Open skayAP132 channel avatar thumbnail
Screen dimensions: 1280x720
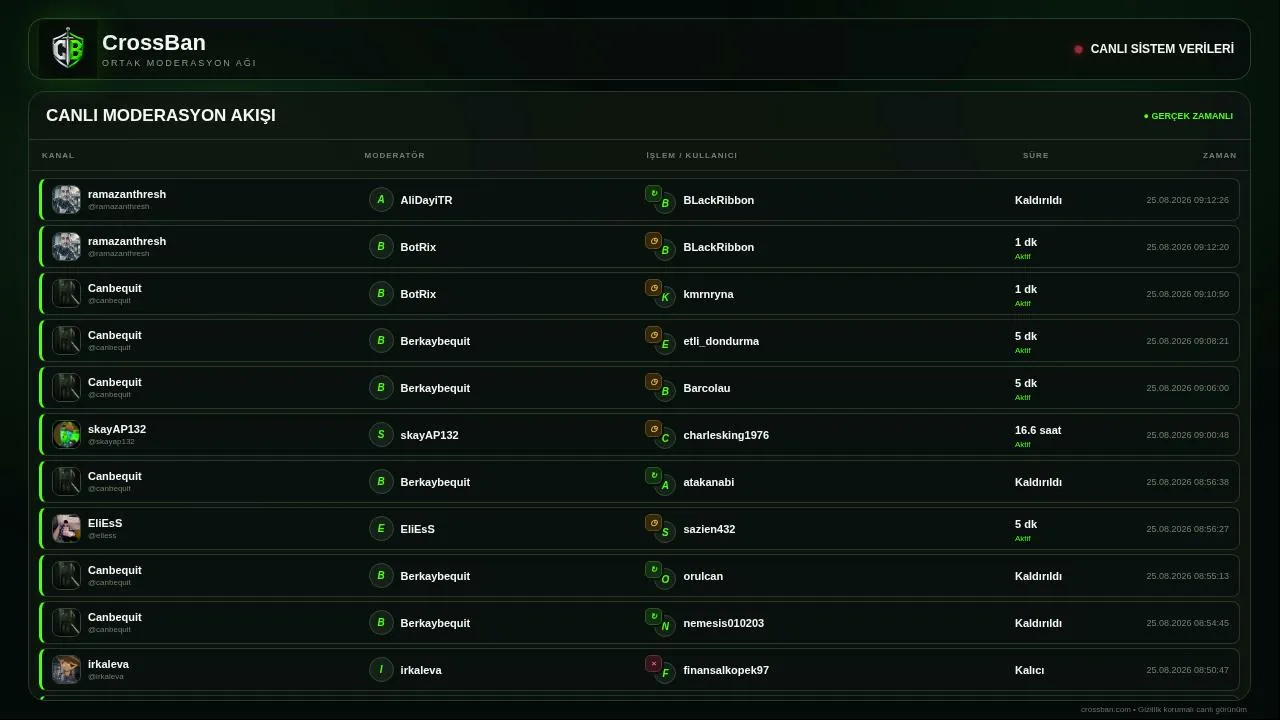pyautogui.click(x=66, y=434)
